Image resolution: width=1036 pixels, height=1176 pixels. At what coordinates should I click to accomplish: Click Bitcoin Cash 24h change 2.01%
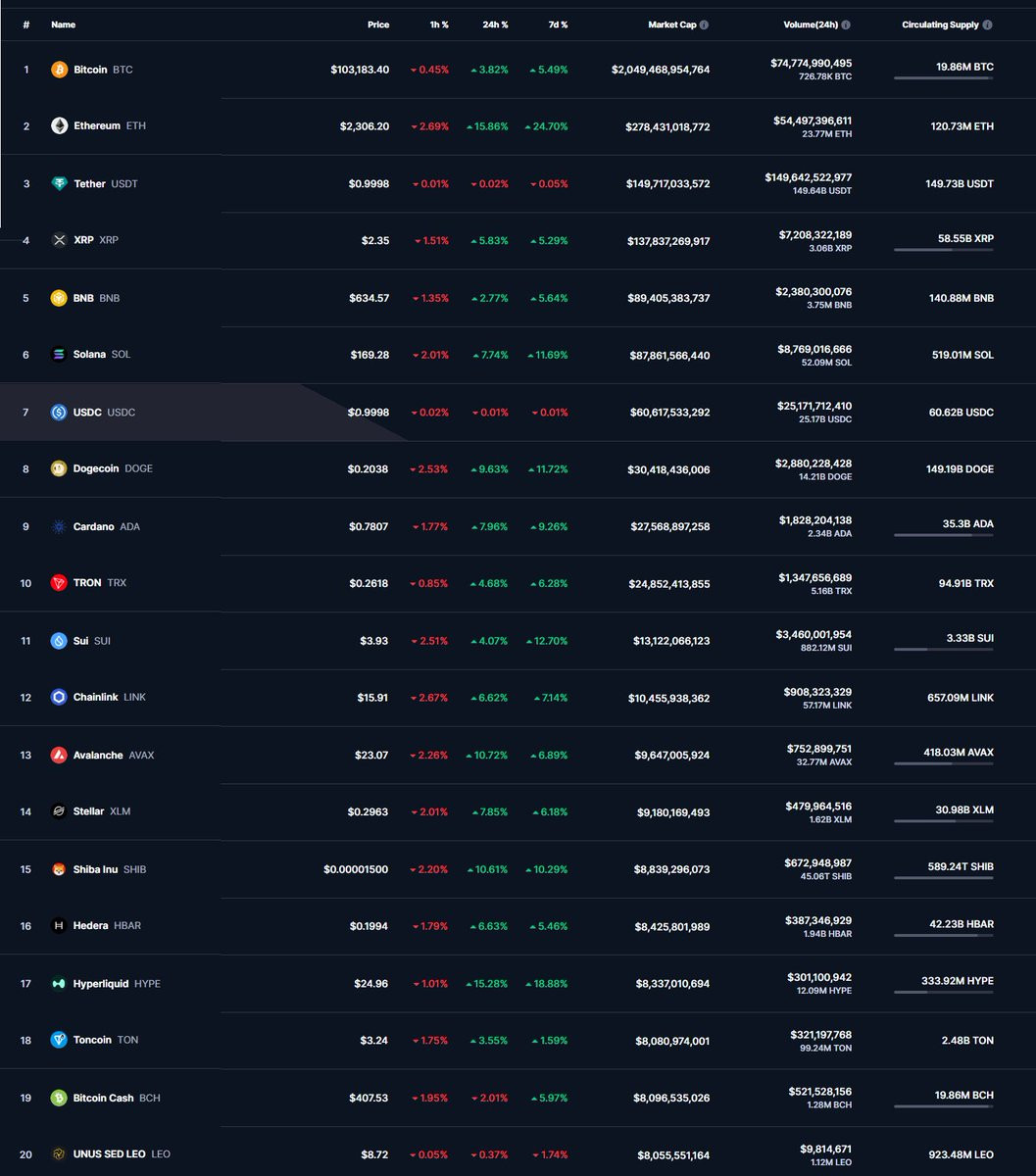[x=490, y=1098]
